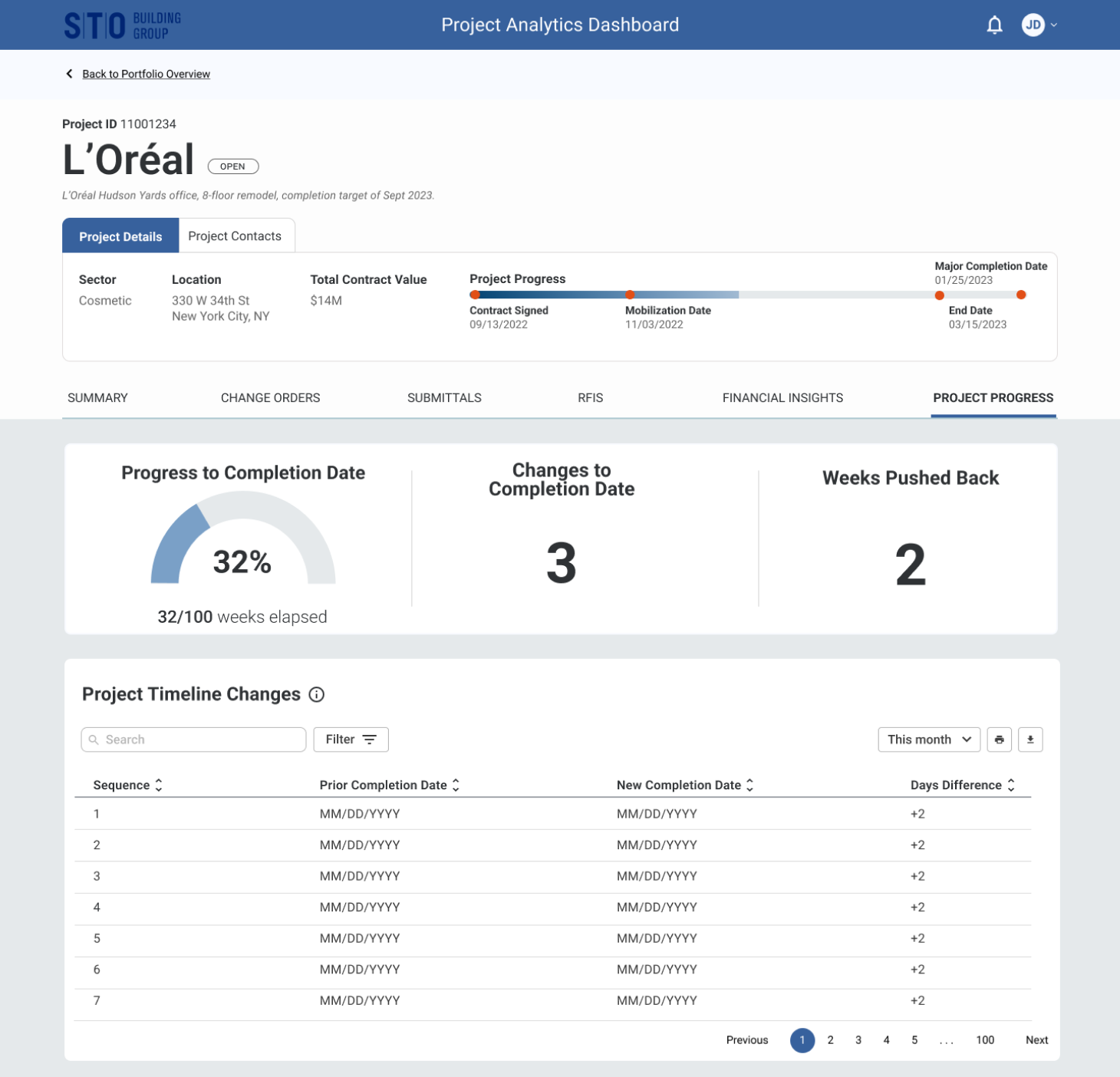
Task: Click the search magnifier icon
Action: coord(94,739)
